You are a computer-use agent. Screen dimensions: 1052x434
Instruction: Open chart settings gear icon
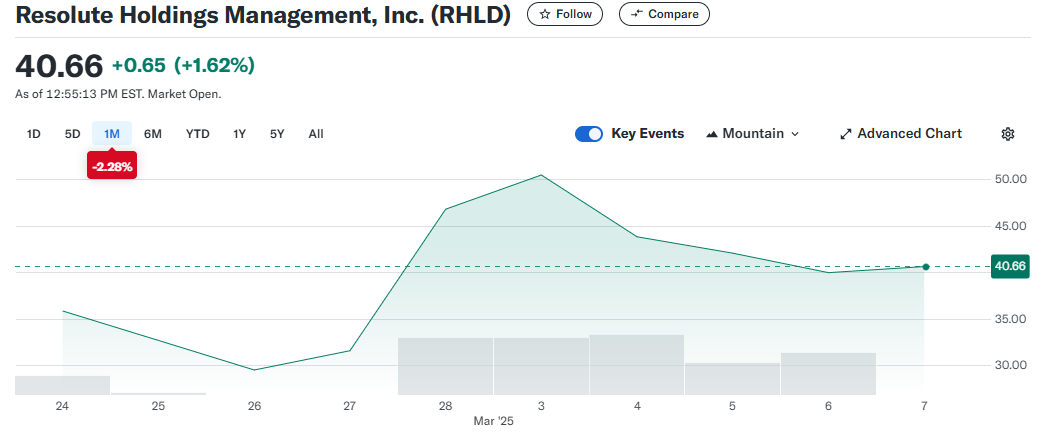point(1007,134)
